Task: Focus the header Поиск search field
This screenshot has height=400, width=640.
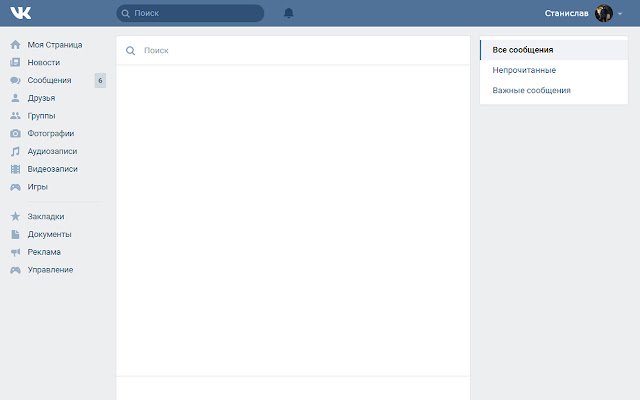Action: [190, 13]
